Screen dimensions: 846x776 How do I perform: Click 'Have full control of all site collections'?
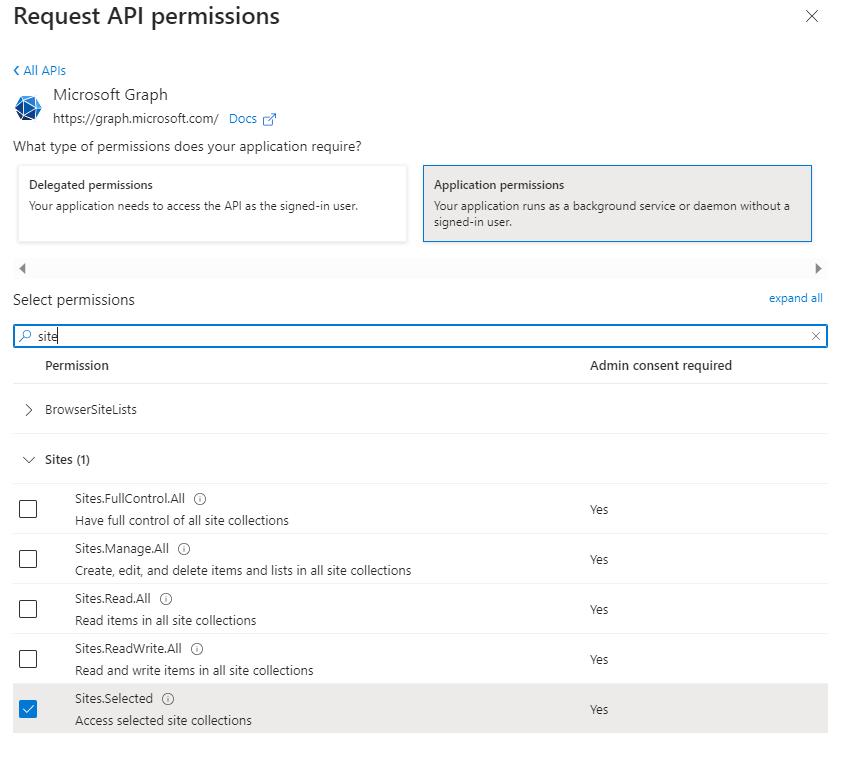point(182,521)
